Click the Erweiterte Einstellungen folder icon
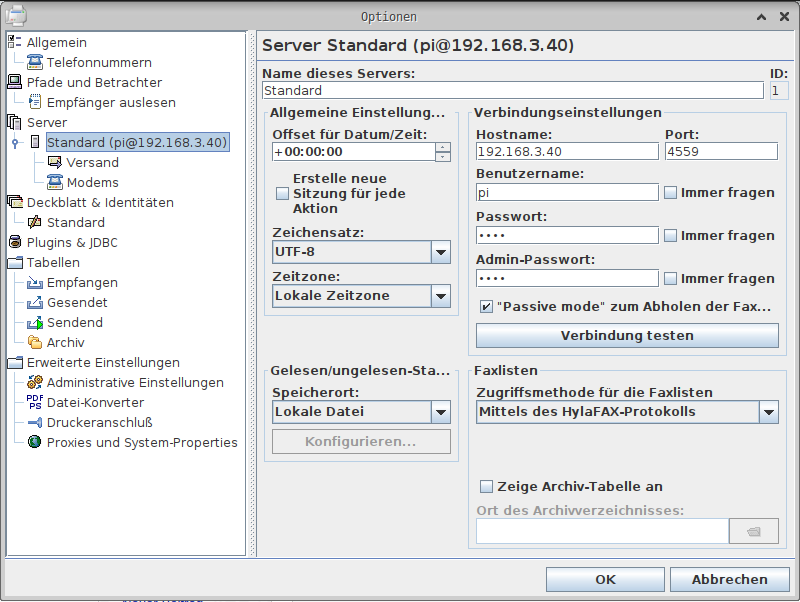The image size is (800, 602). pyautogui.click(x=15, y=362)
